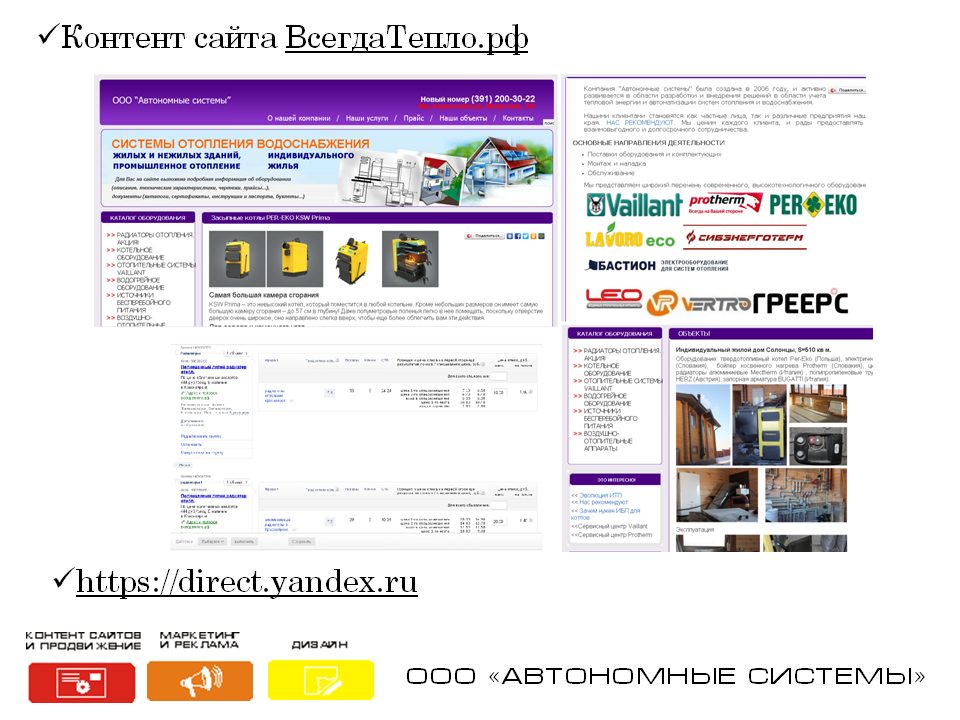Screen dimensions: 960x720
Task: Click the СИСТЕМЫ ОТОПЛЕНИЯ ВОДОСНАБЖЕНИЯ banner
Action: [327, 168]
